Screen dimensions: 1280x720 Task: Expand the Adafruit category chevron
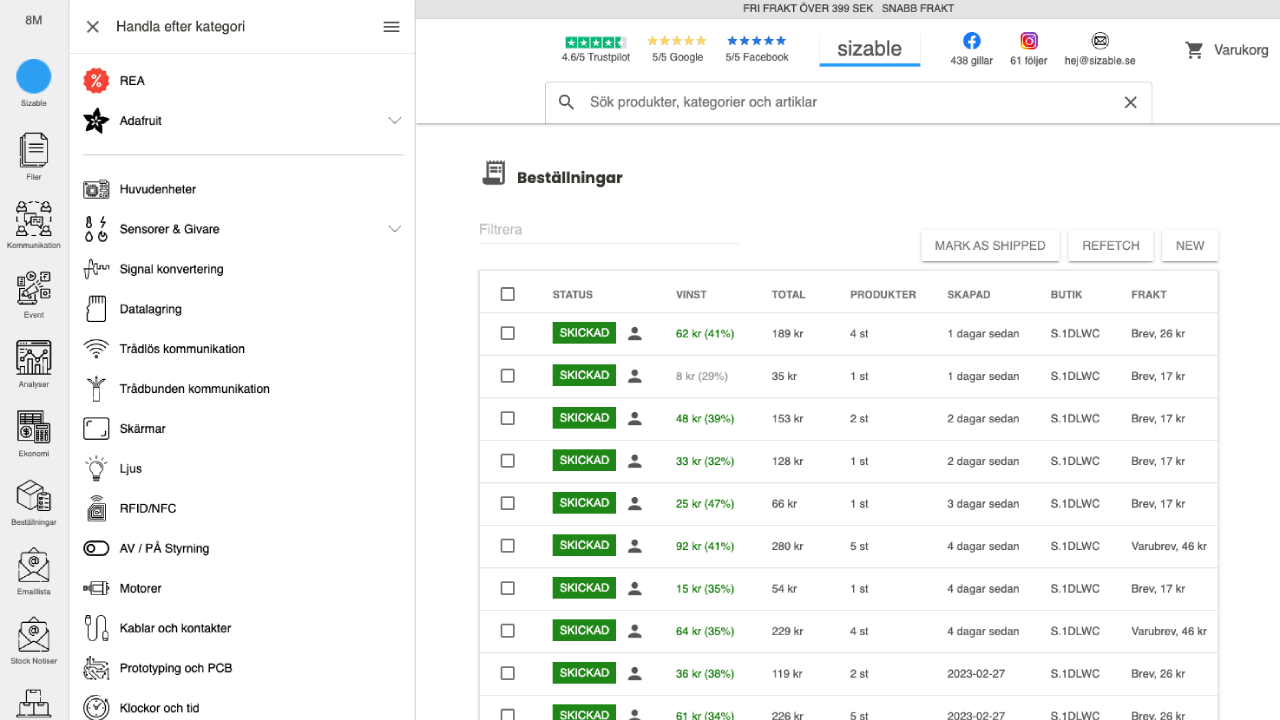[394, 121]
